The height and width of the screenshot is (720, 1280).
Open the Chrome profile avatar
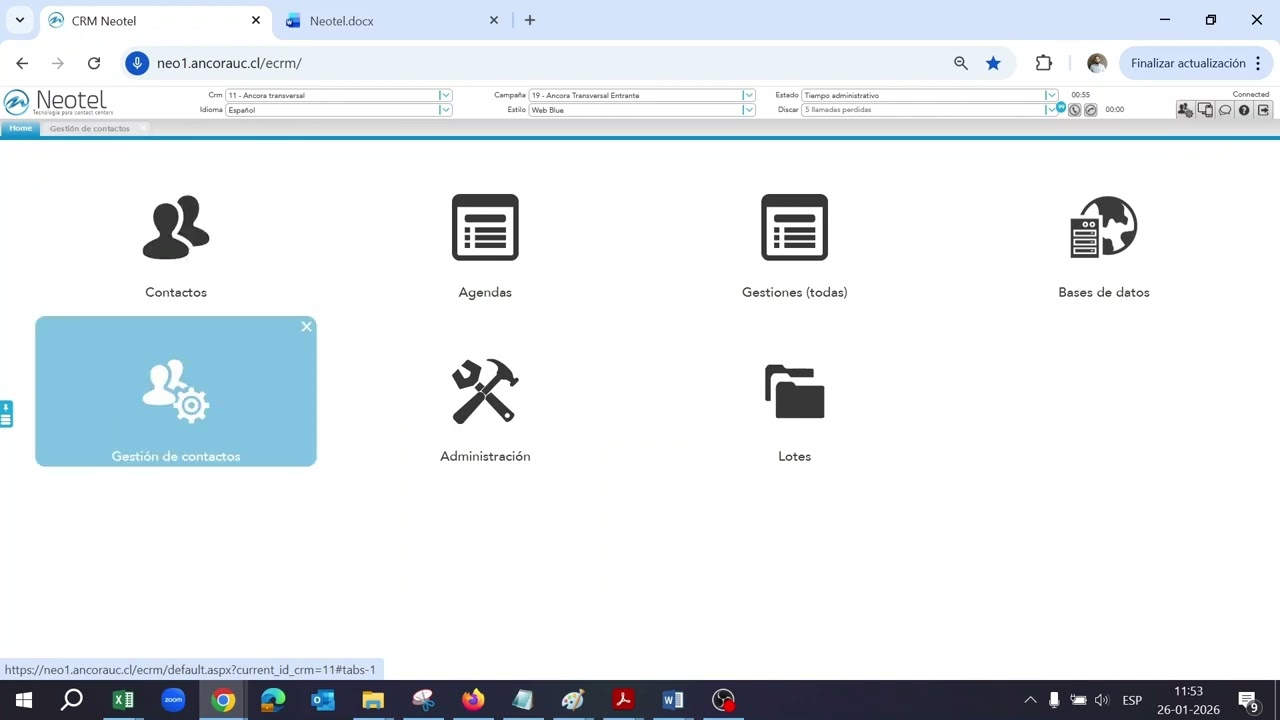click(x=1097, y=63)
